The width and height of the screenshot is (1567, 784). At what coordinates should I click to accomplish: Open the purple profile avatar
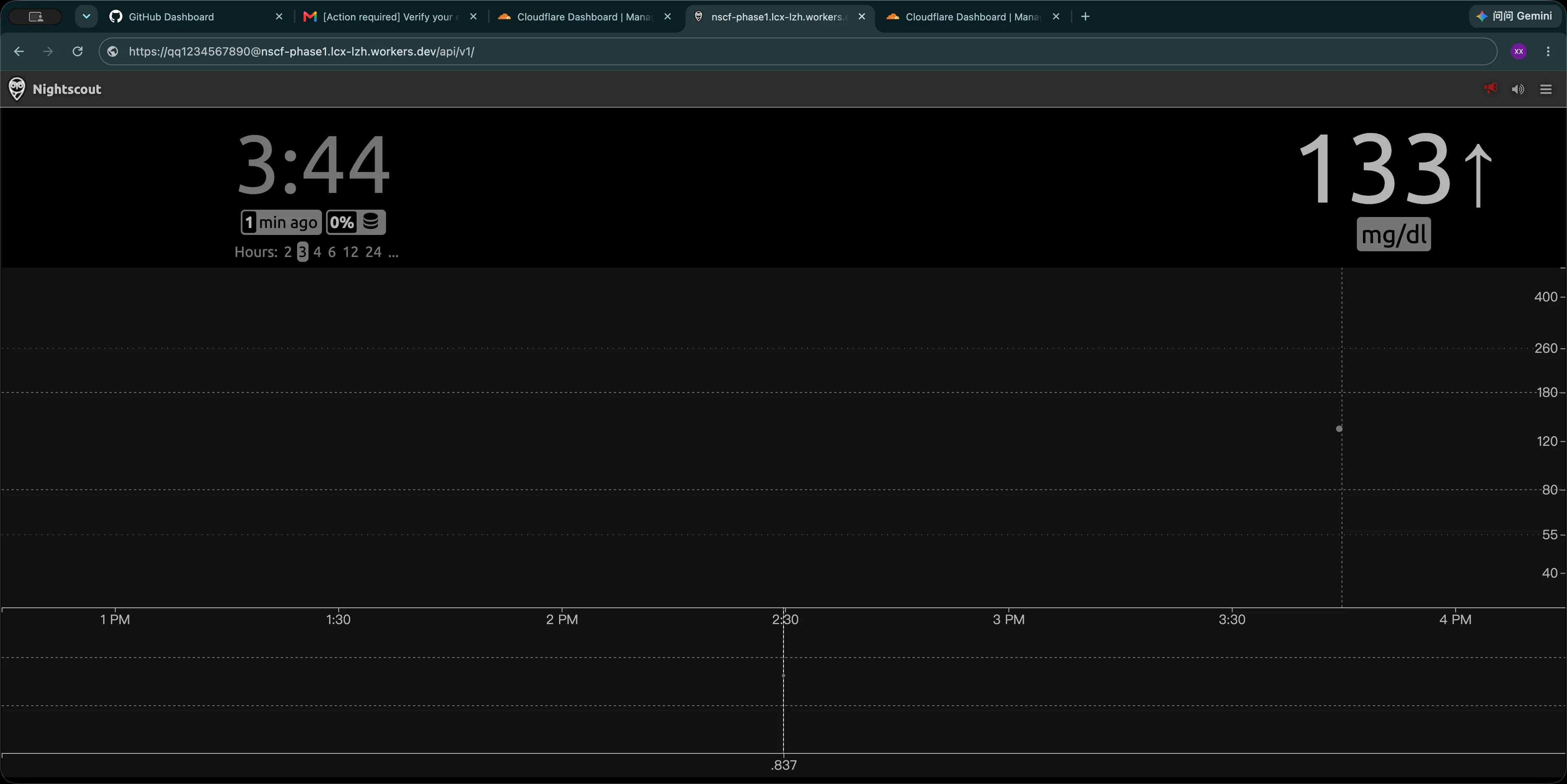point(1519,52)
